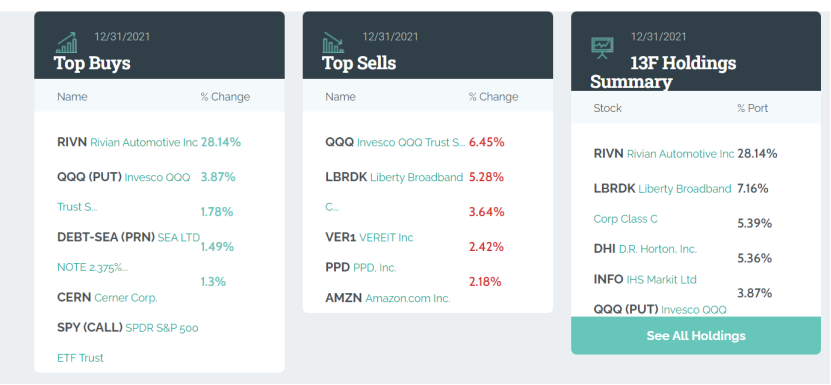
Task: Click the Top Sells falling chart icon
Action: (334, 42)
